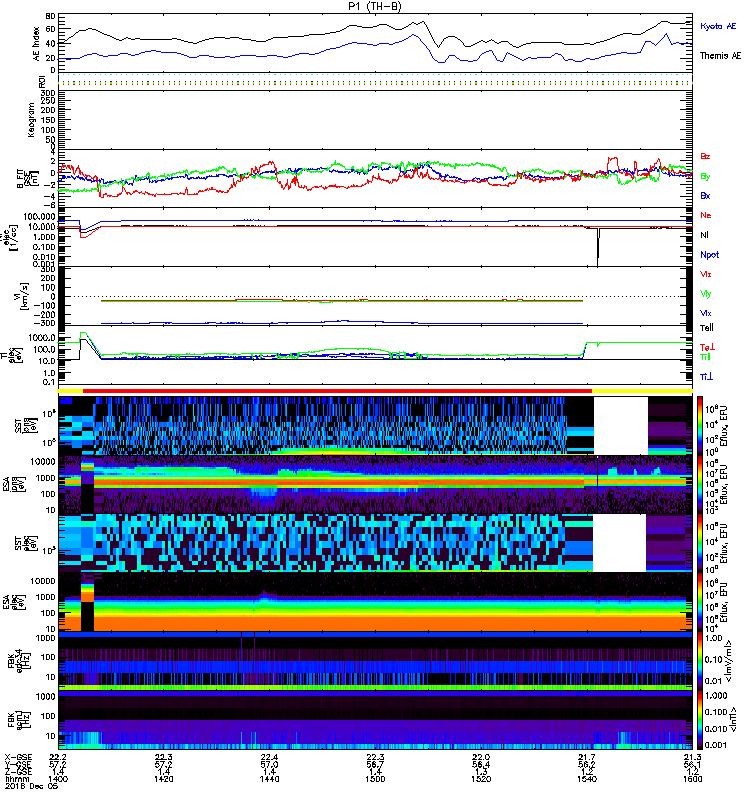Click the X-GSE value 21.7
The image size is (750, 800).
tap(587, 757)
